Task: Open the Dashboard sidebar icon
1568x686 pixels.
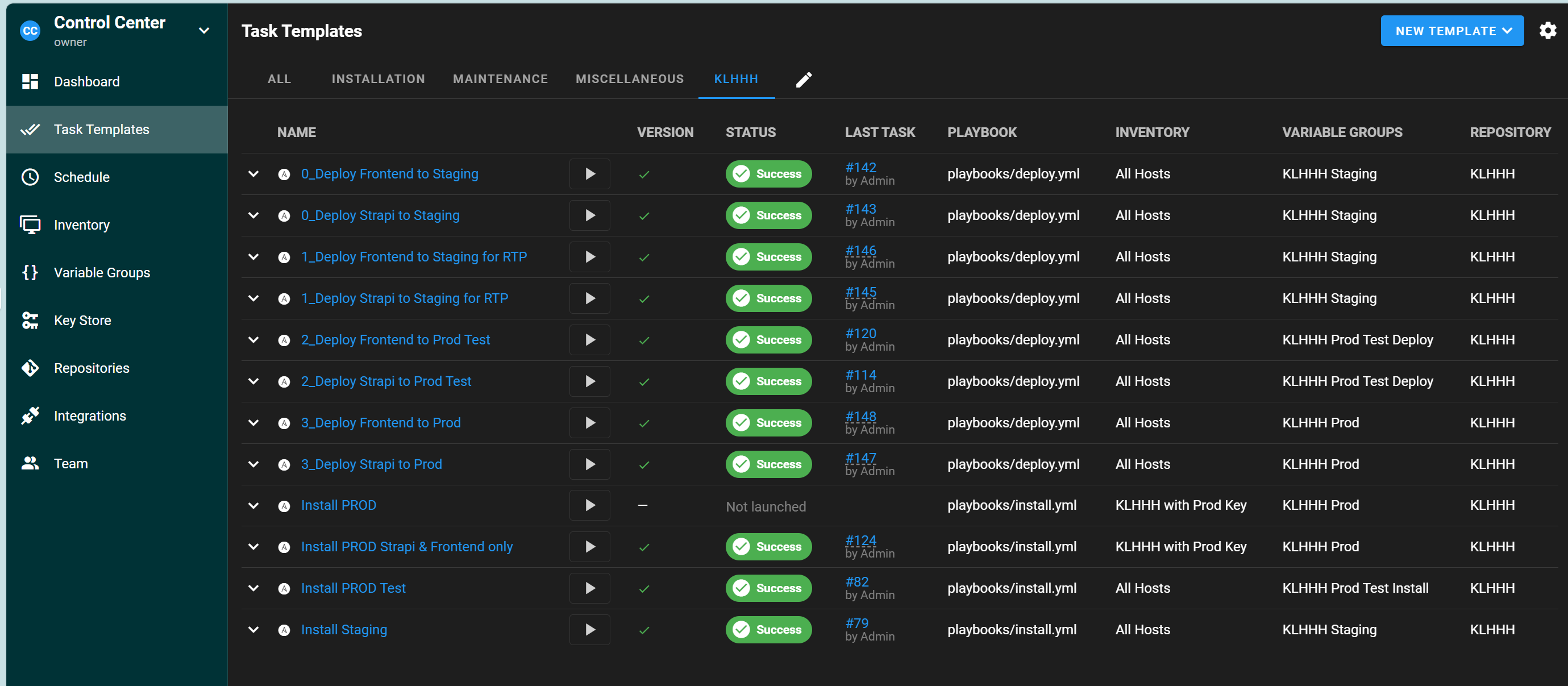Action: tap(30, 82)
